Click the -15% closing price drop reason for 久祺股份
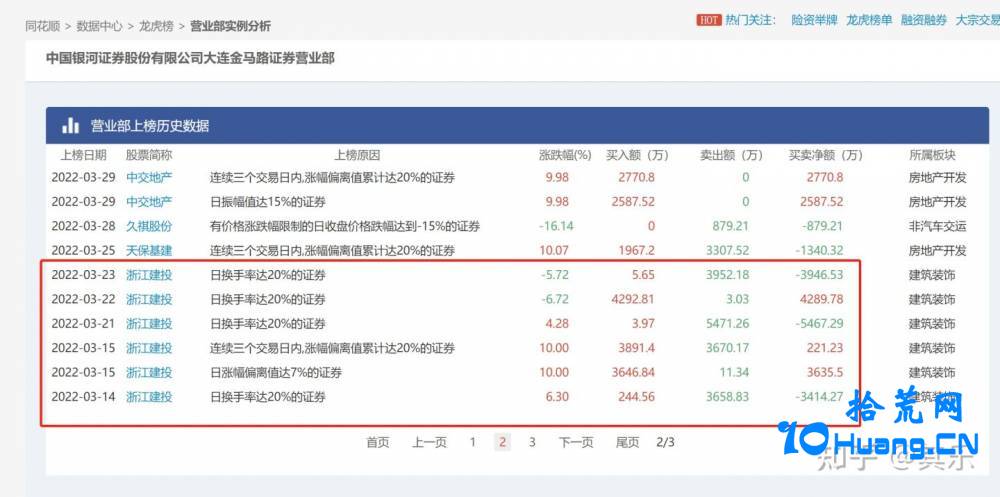This screenshot has width=1000, height=497. (x=345, y=226)
